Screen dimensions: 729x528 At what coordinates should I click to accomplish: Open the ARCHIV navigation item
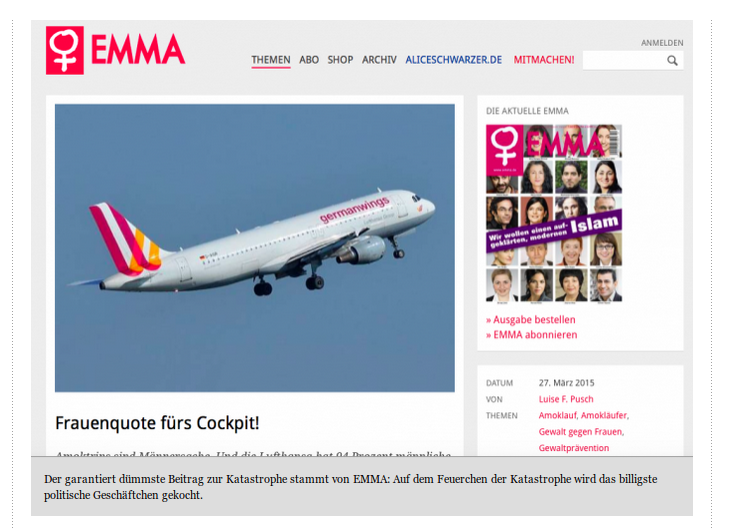tap(379, 60)
